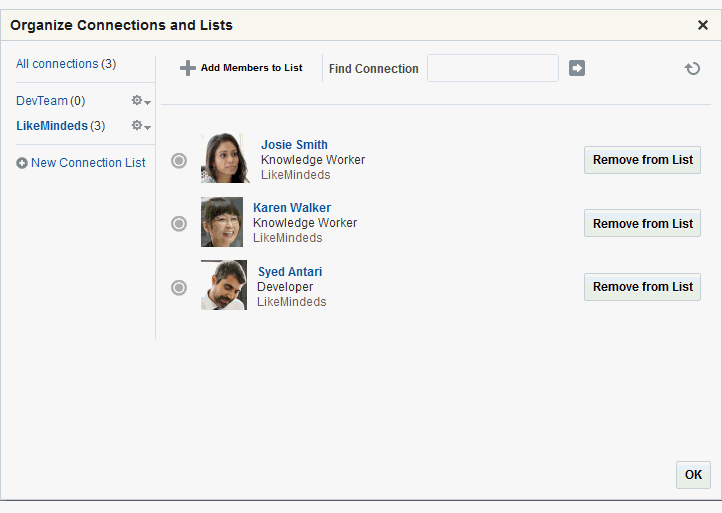Click into the Find Connection text field
722x513 pixels.
(492, 68)
